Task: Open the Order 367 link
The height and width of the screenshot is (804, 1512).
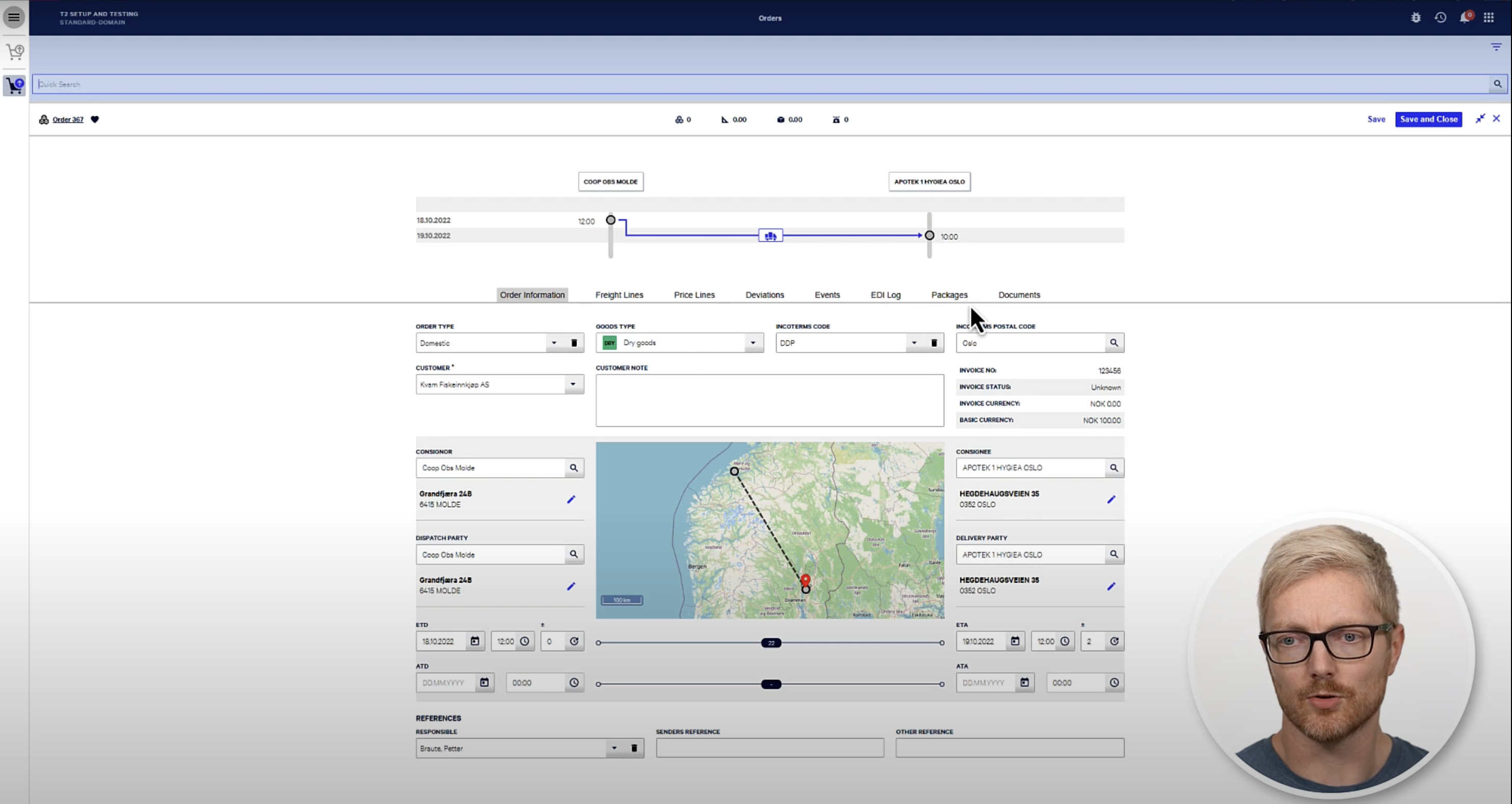Action: click(x=67, y=119)
